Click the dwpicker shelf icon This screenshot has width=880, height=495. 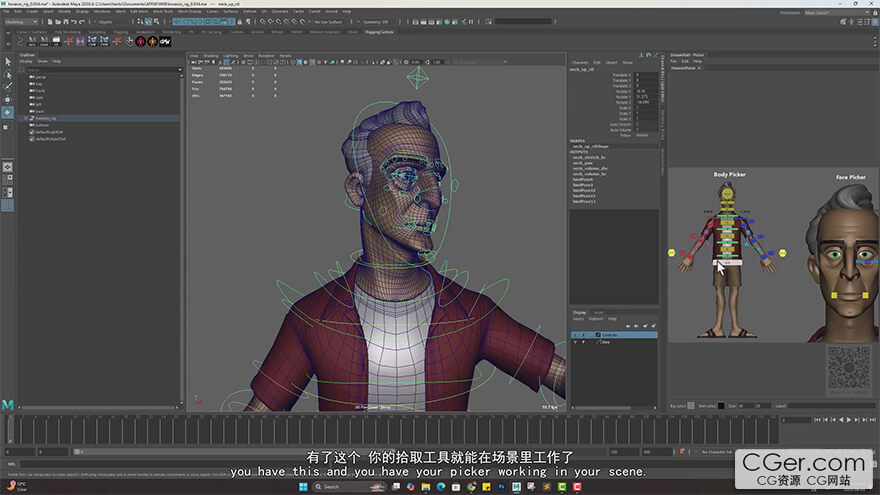coord(166,42)
